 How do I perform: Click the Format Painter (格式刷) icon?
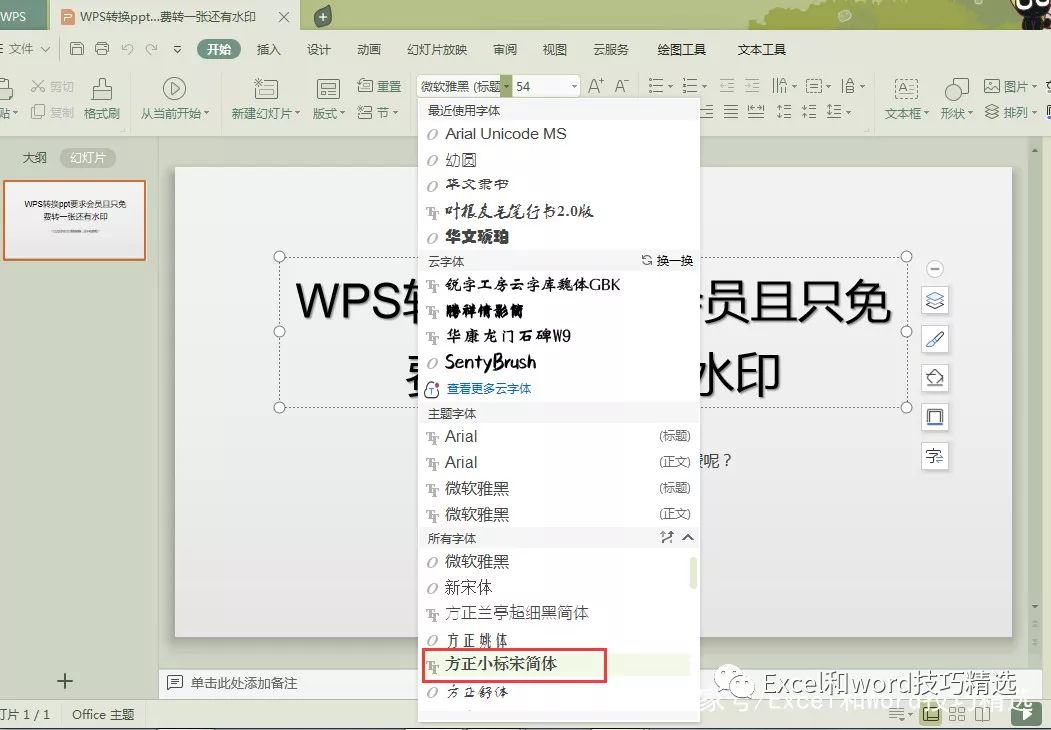click(102, 88)
